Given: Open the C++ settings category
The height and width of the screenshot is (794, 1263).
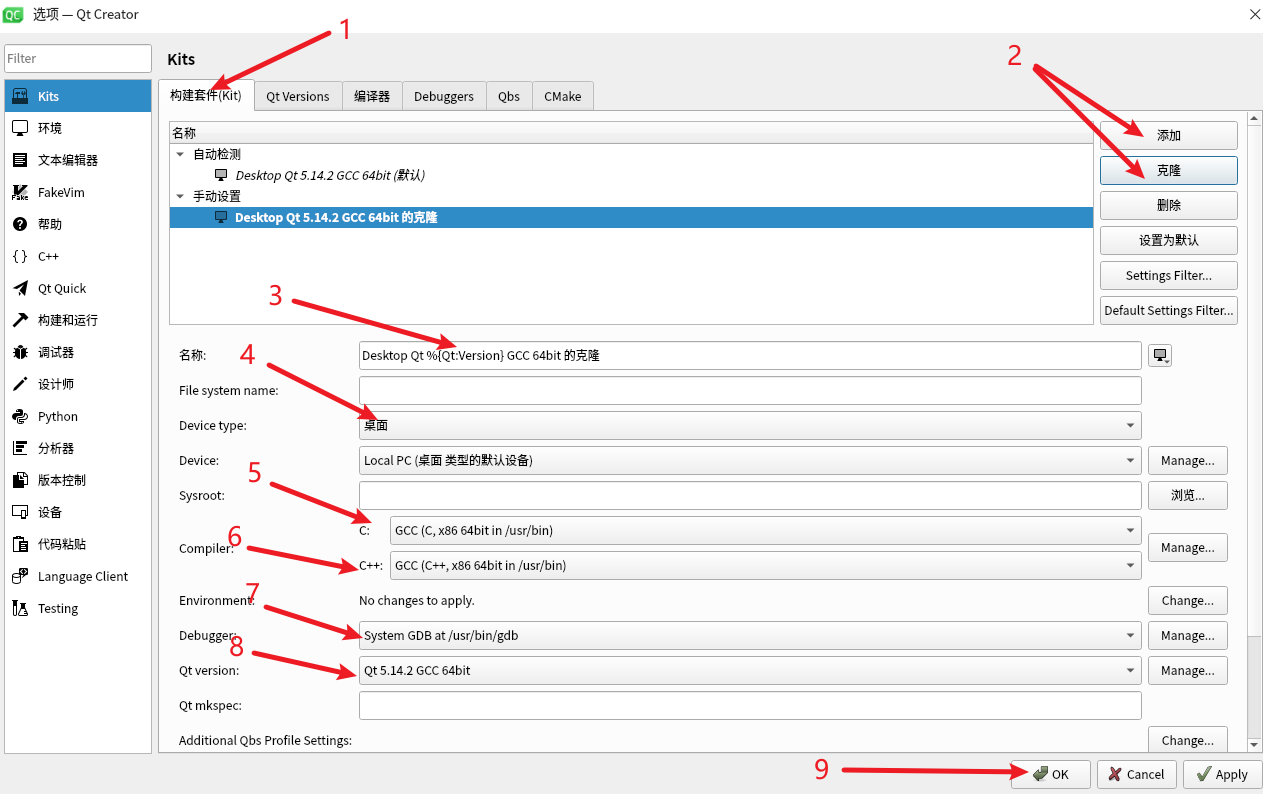Looking at the screenshot, I should point(78,256).
